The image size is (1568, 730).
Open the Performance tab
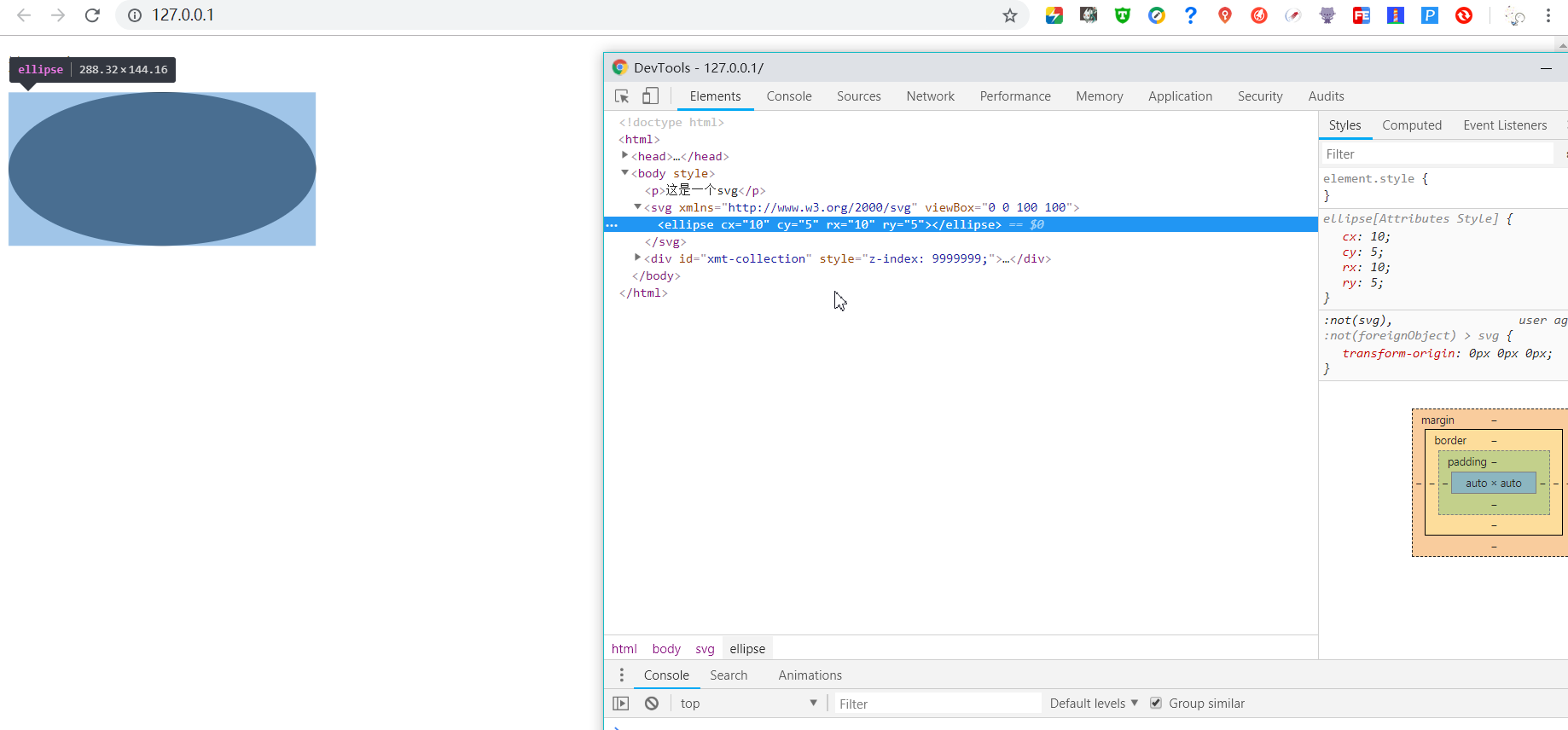tap(1015, 96)
